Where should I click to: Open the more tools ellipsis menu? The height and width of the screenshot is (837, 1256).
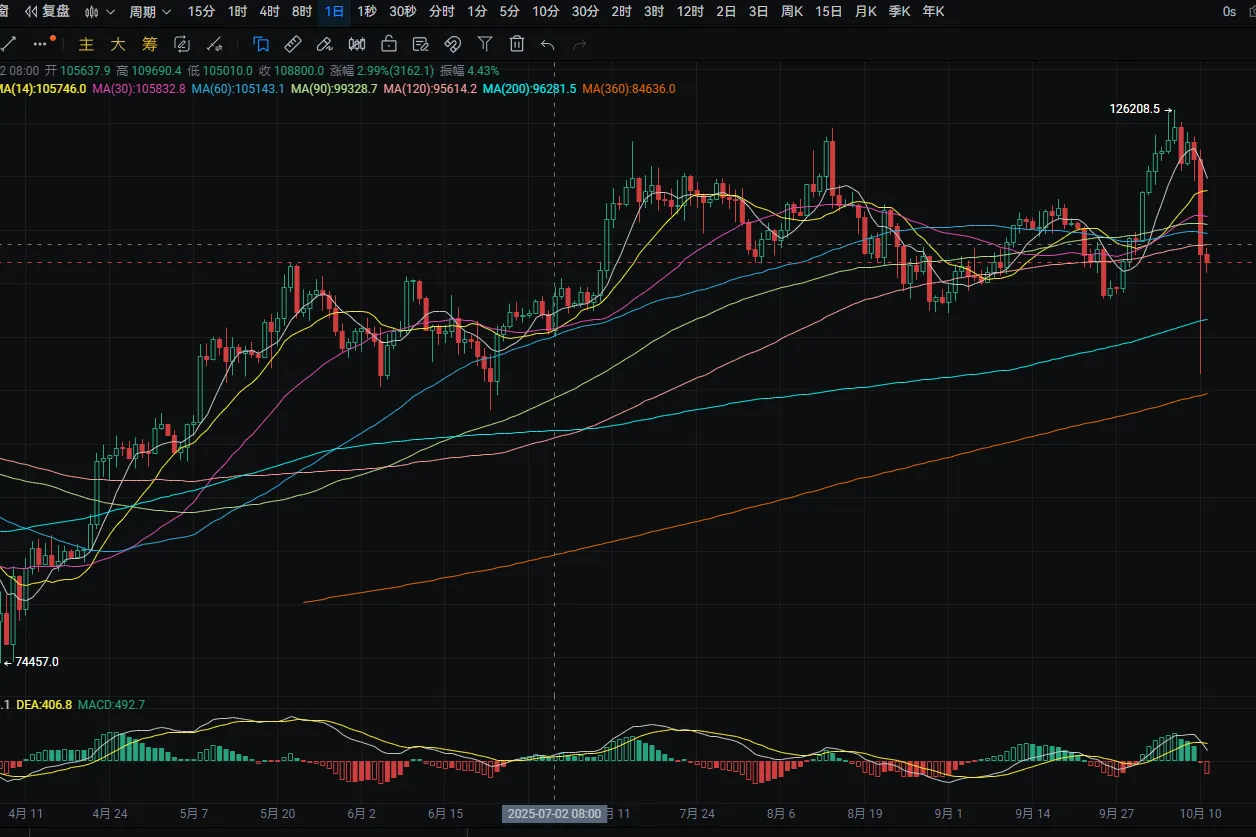coord(40,44)
